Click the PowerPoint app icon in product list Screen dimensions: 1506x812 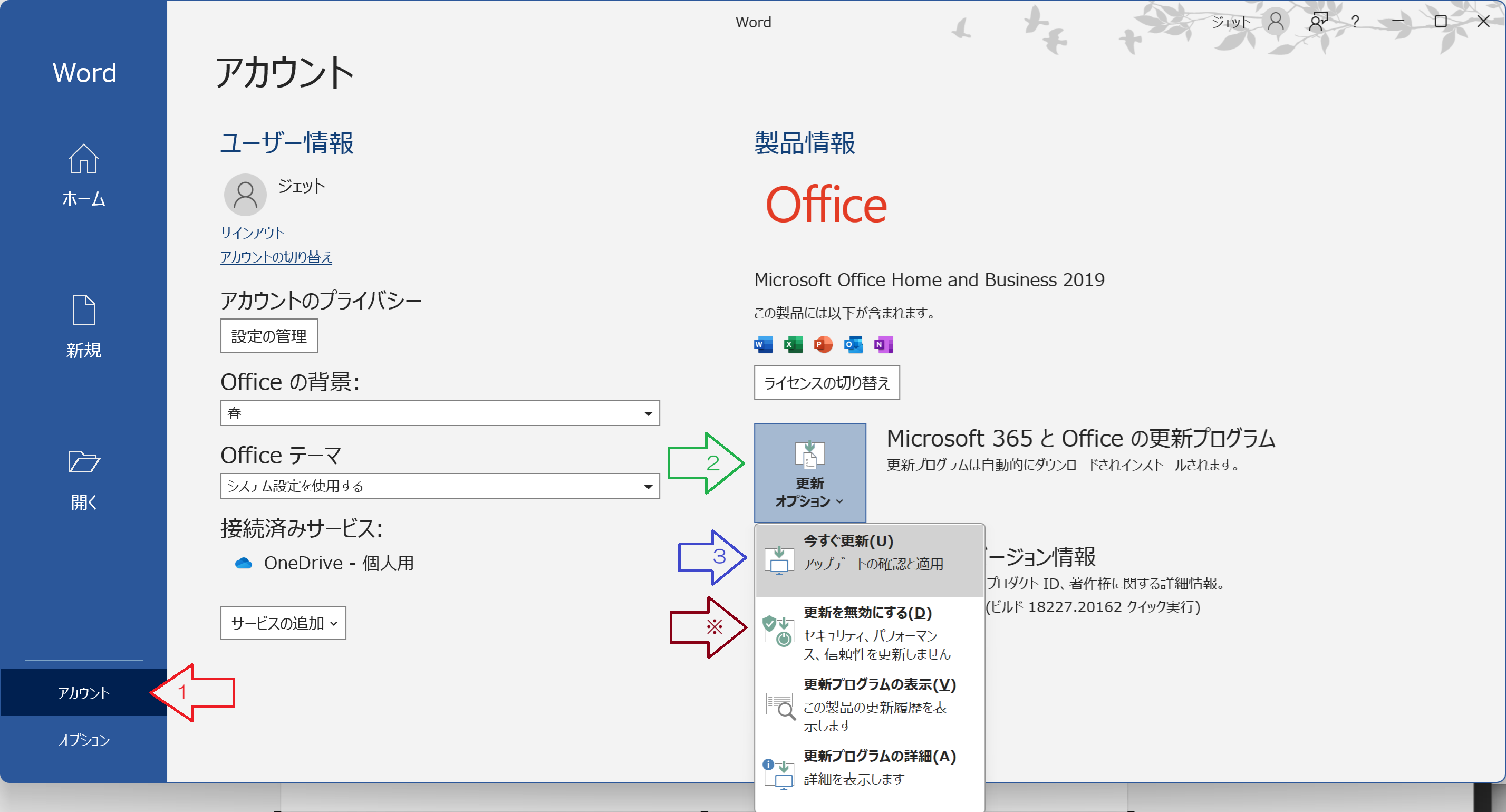(823, 344)
